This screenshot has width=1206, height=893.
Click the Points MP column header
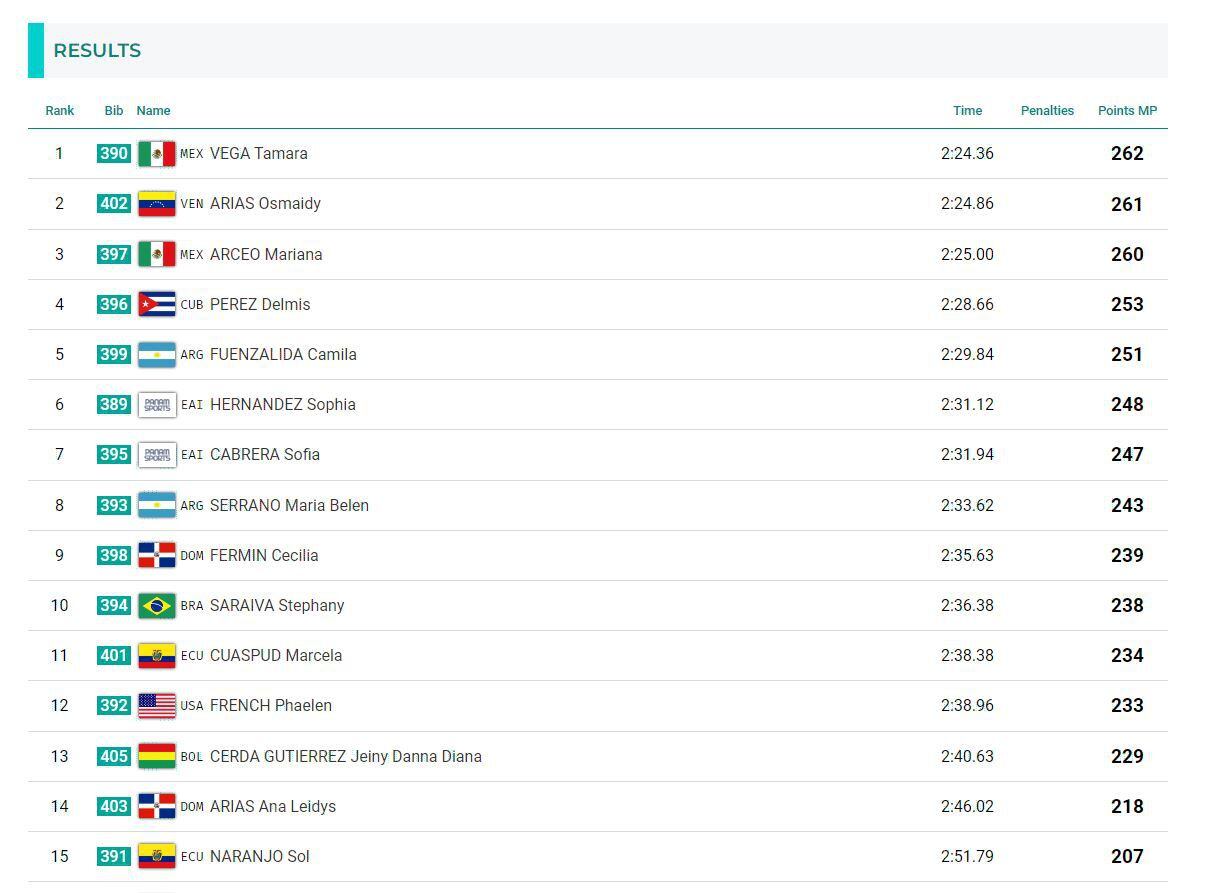pos(1127,111)
